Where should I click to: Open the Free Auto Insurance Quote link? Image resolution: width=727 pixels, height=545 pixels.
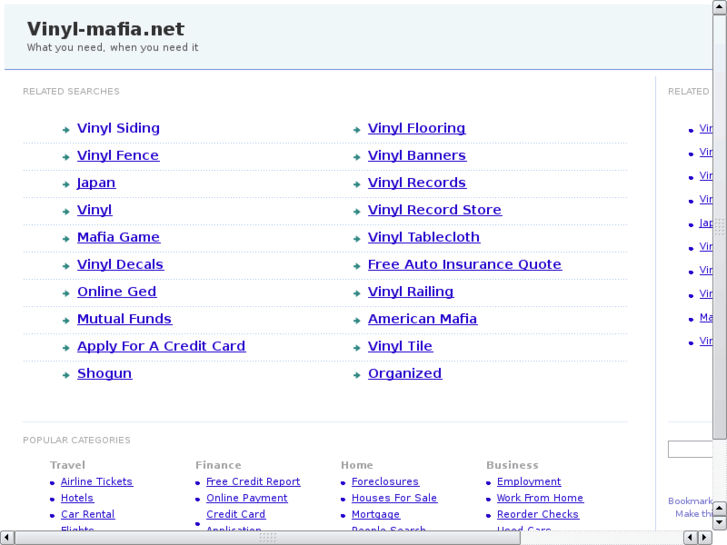click(x=464, y=265)
